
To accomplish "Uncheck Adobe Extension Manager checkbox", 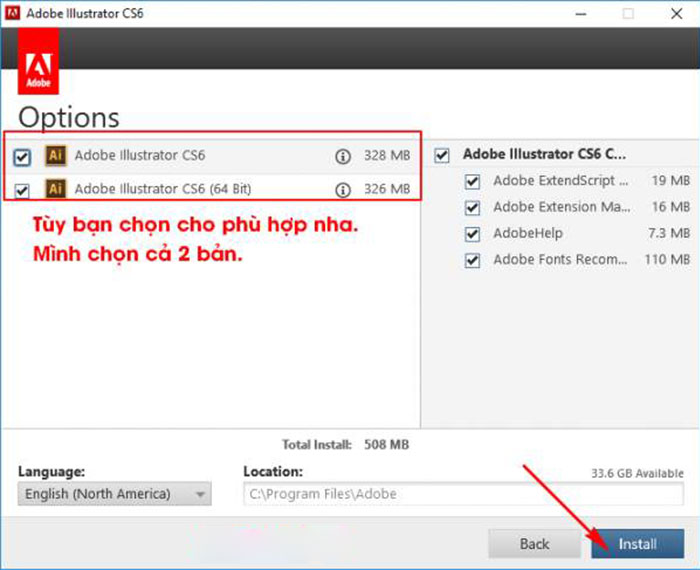I will (x=472, y=208).
